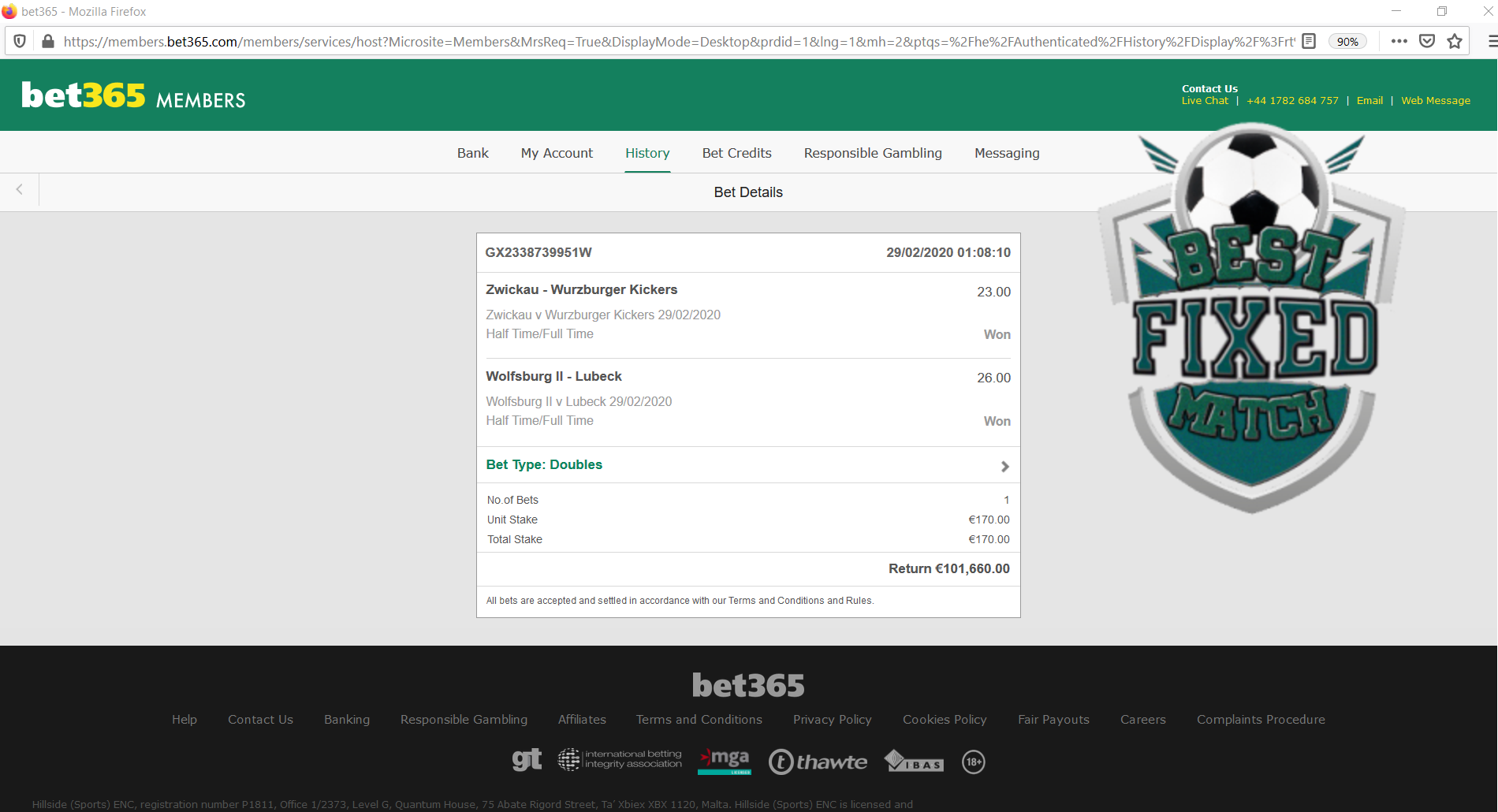The width and height of the screenshot is (1498, 812).
Task: Open the page actions three-dots menu
Action: [1399, 41]
